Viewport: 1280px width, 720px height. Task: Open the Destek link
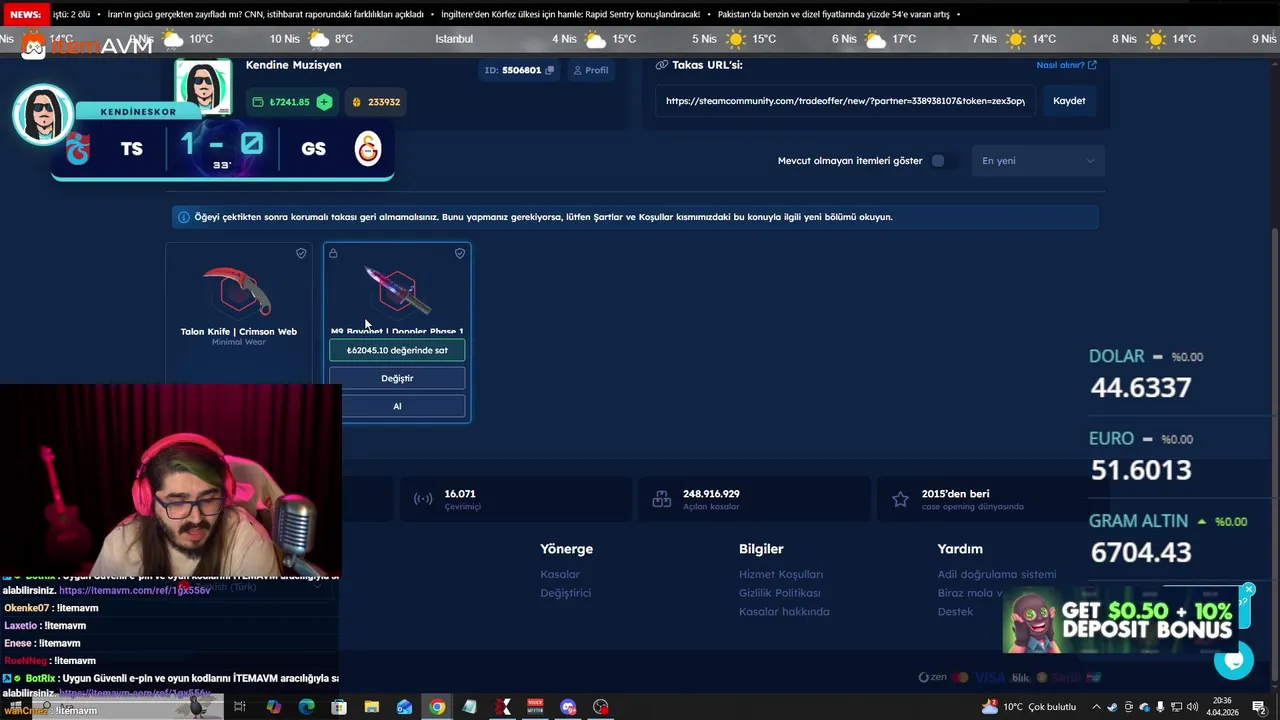pyautogui.click(x=955, y=612)
